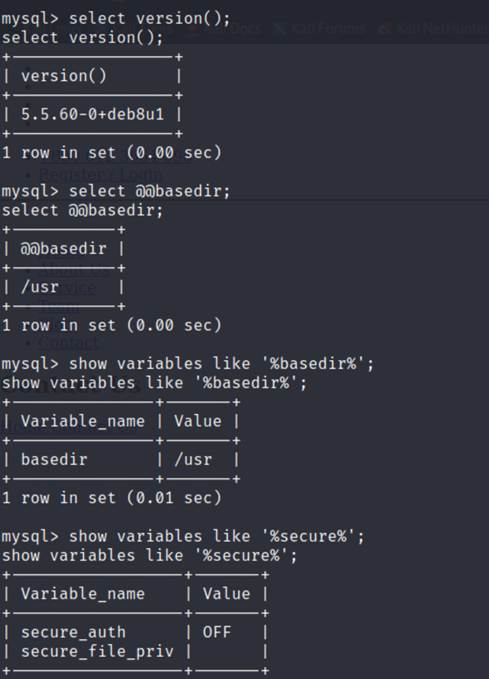
Task: Click the basedir variable name cell
Action: click(x=54, y=459)
